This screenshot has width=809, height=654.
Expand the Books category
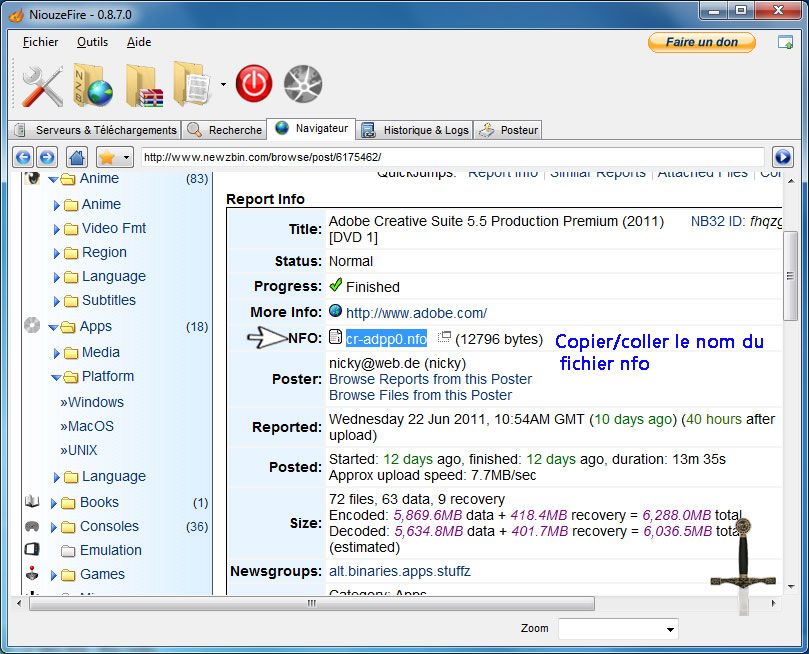point(53,503)
